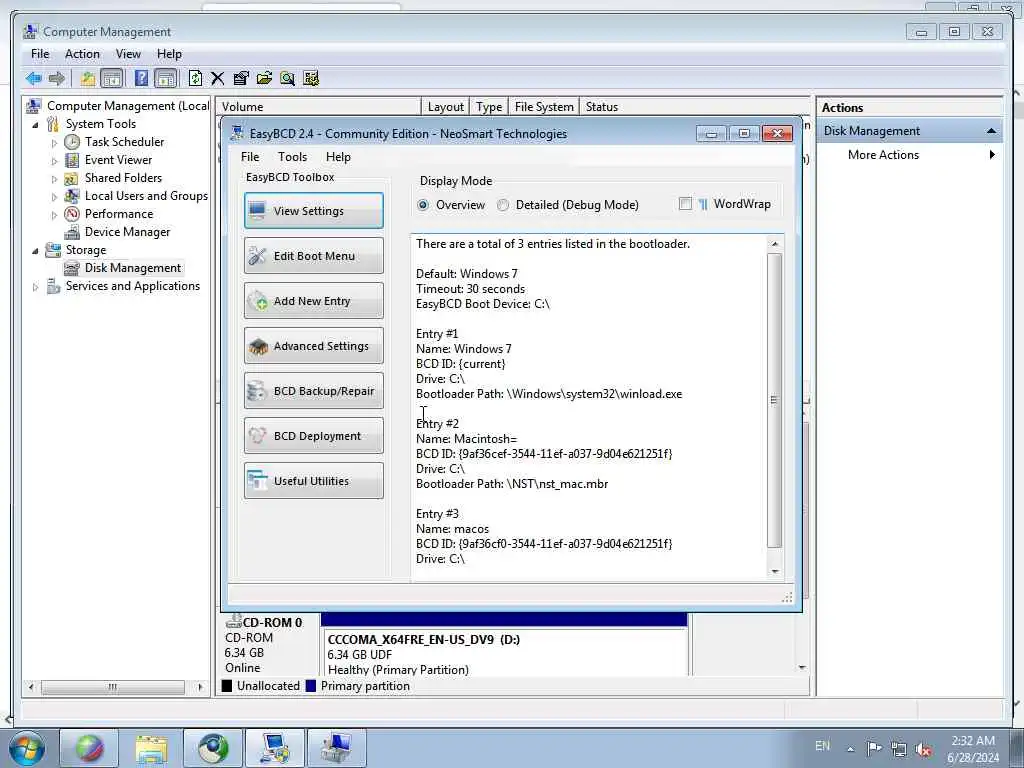The width and height of the screenshot is (1024, 768).
Task: Expand Local Users and Groups node
Action: (x=54, y=197)
